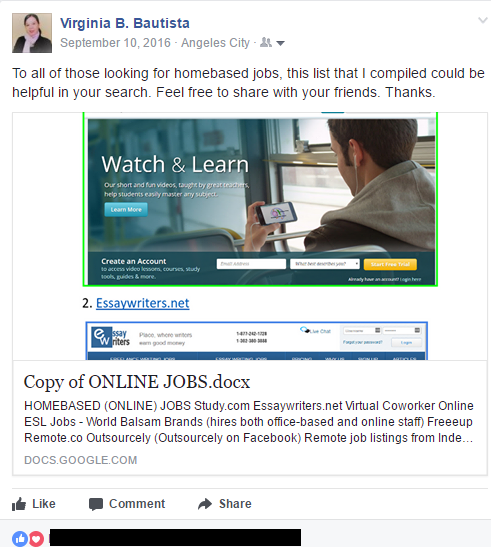The width and height of the screenshot is (491, 547).
Task: Open Virginia B. Bautista's profile name link
Action: (x=125, y=23)
